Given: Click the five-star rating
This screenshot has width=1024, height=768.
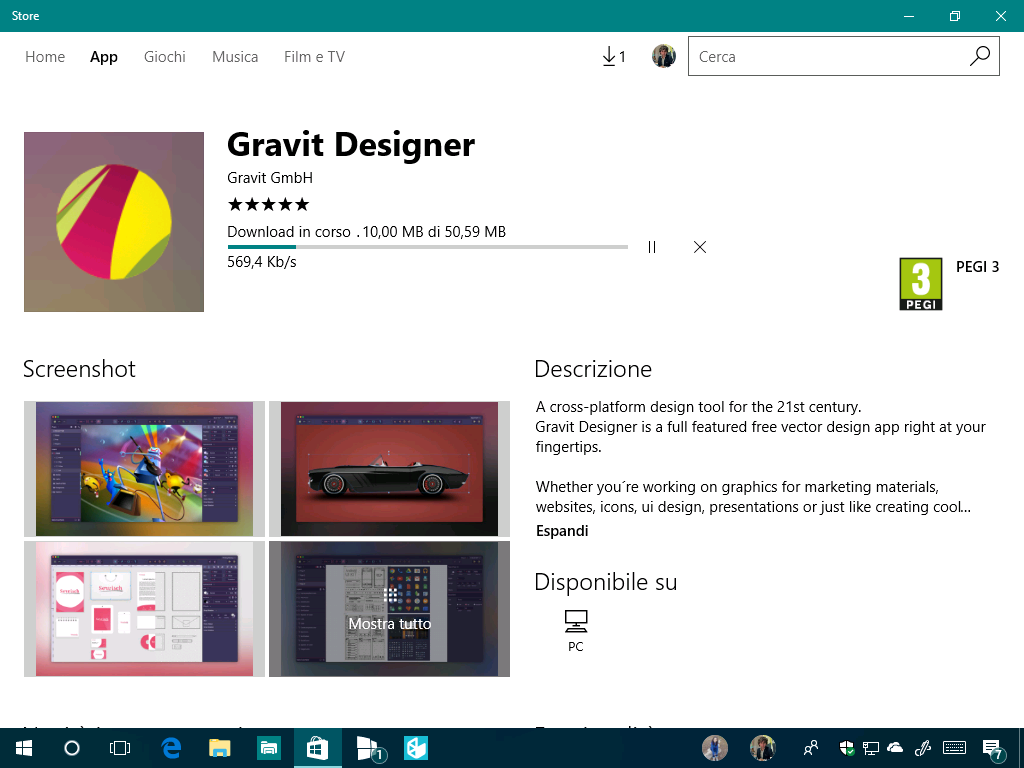Looking at the screenshot, I should (268, 205).
